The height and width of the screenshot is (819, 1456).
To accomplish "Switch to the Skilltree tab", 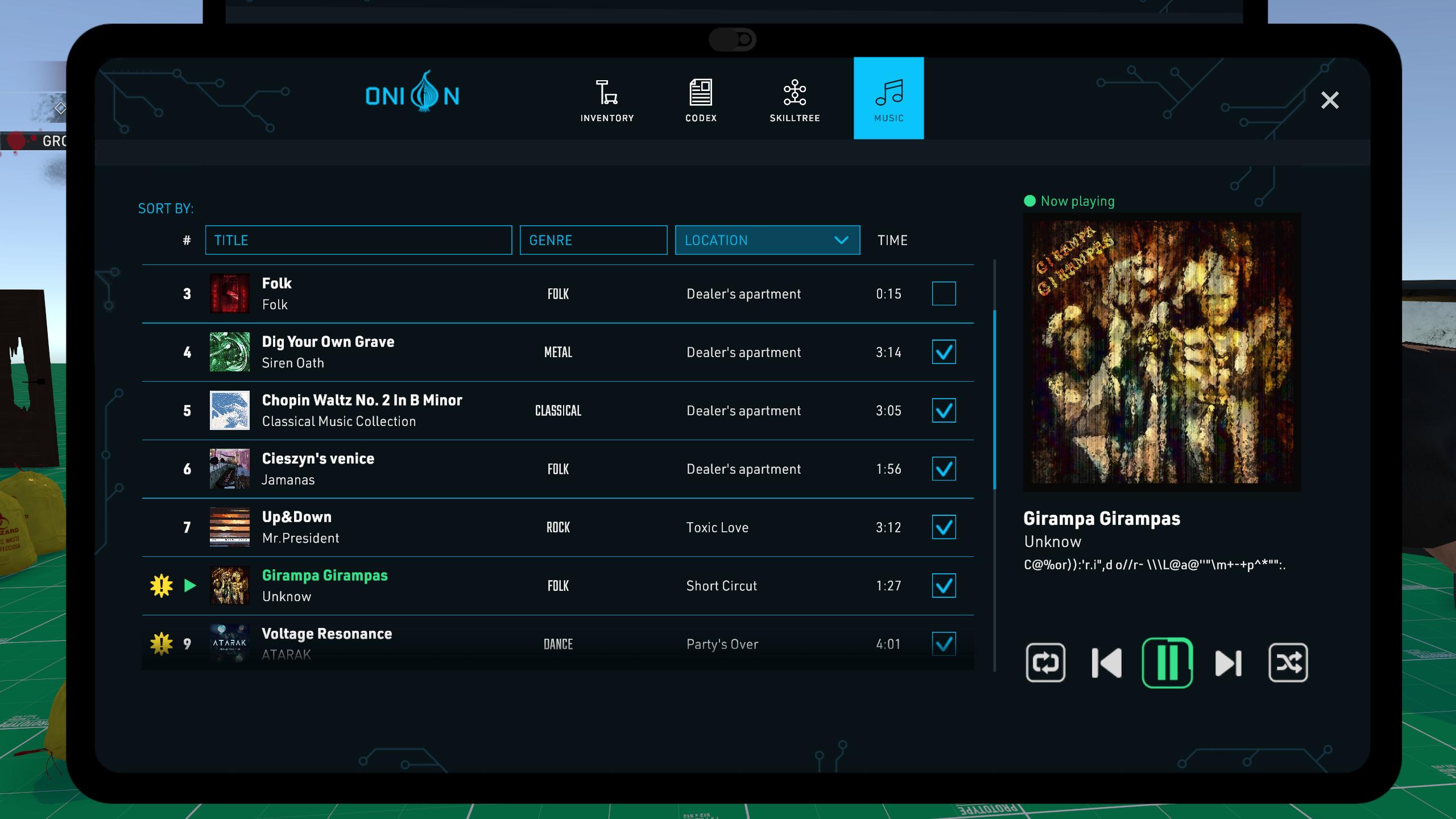I will (x=795, y=100).
